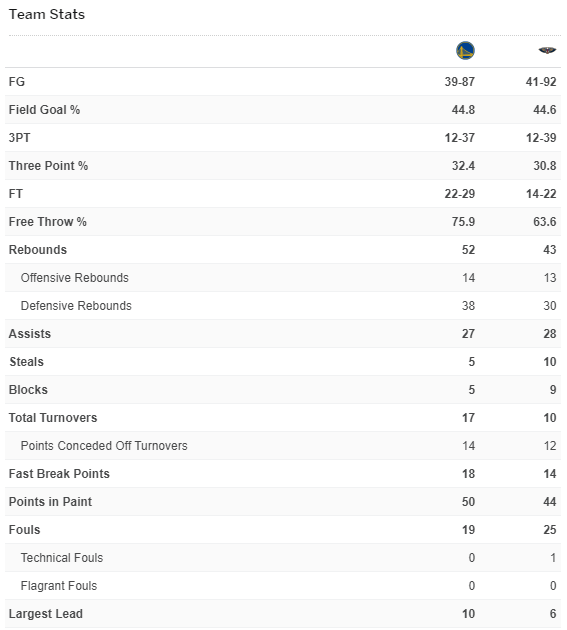This screenshot has width=567, height=630.
Task: Click the Technical Fouls sub-row
Action: [283, 558]
